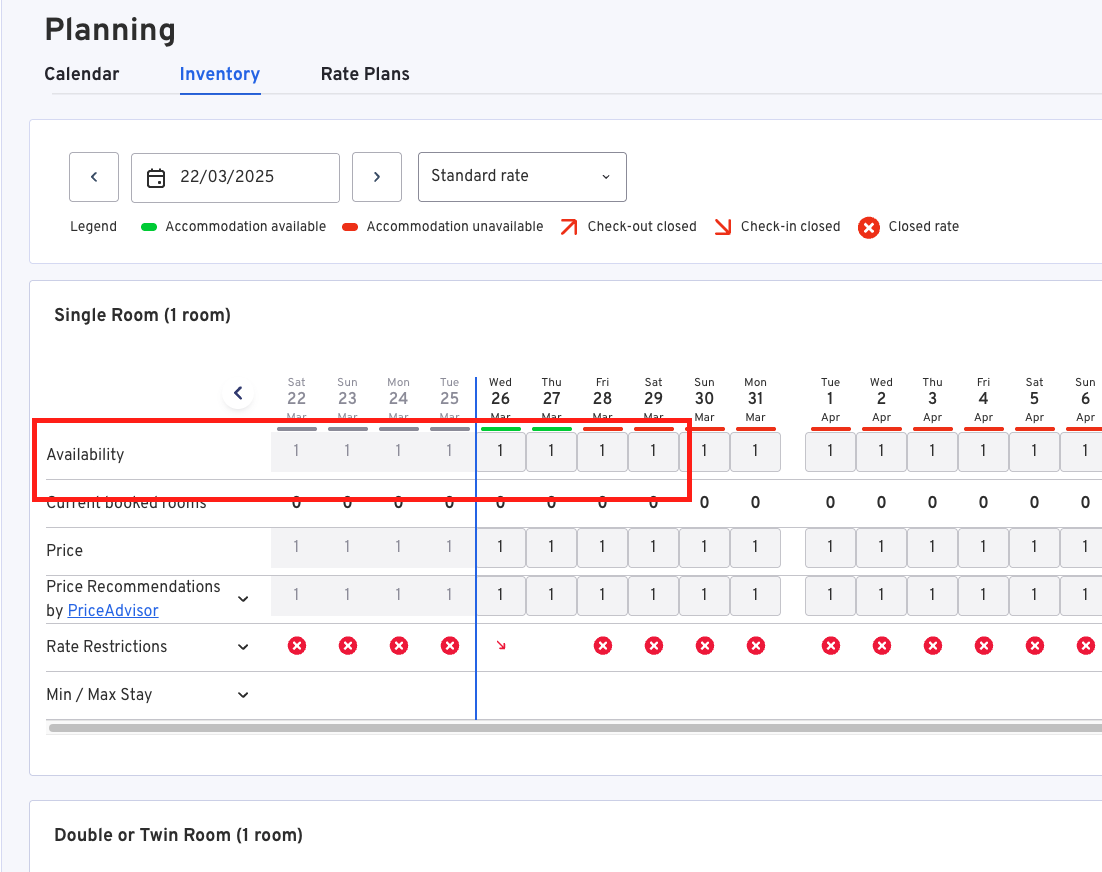Image resolution: width=1102 pixels, height=872 pixels.
Task: Click Fri 4 Apr column header
Action: click(x=983, y=399)
